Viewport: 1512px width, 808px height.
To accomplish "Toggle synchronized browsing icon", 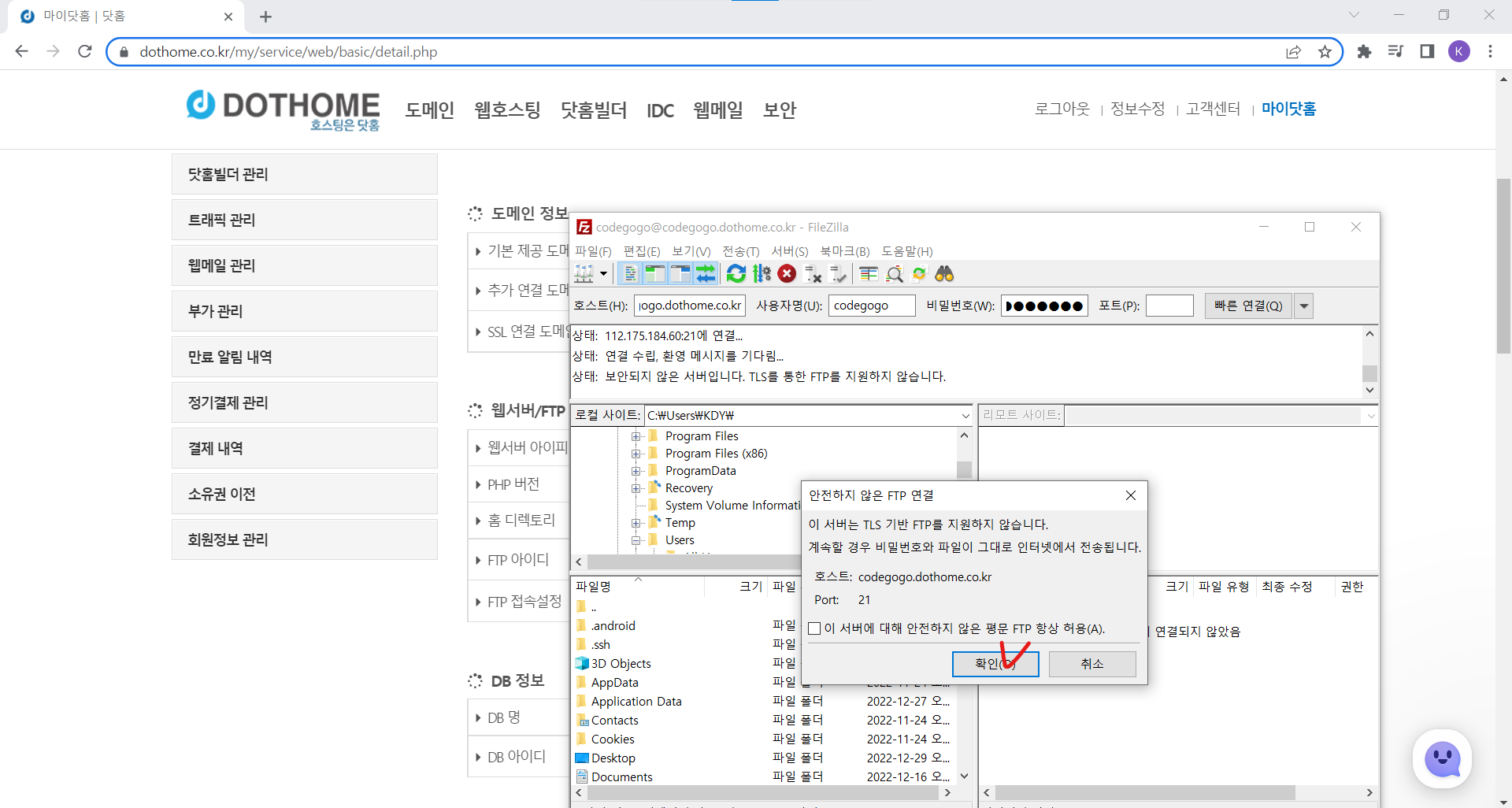I will pos(919,274).
